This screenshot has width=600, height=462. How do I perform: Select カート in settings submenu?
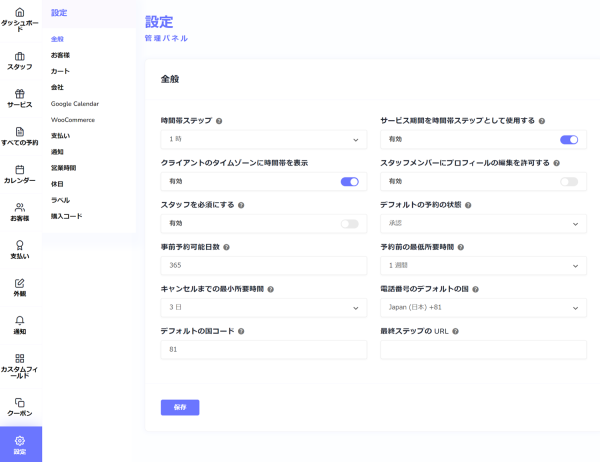click(60, 71)
